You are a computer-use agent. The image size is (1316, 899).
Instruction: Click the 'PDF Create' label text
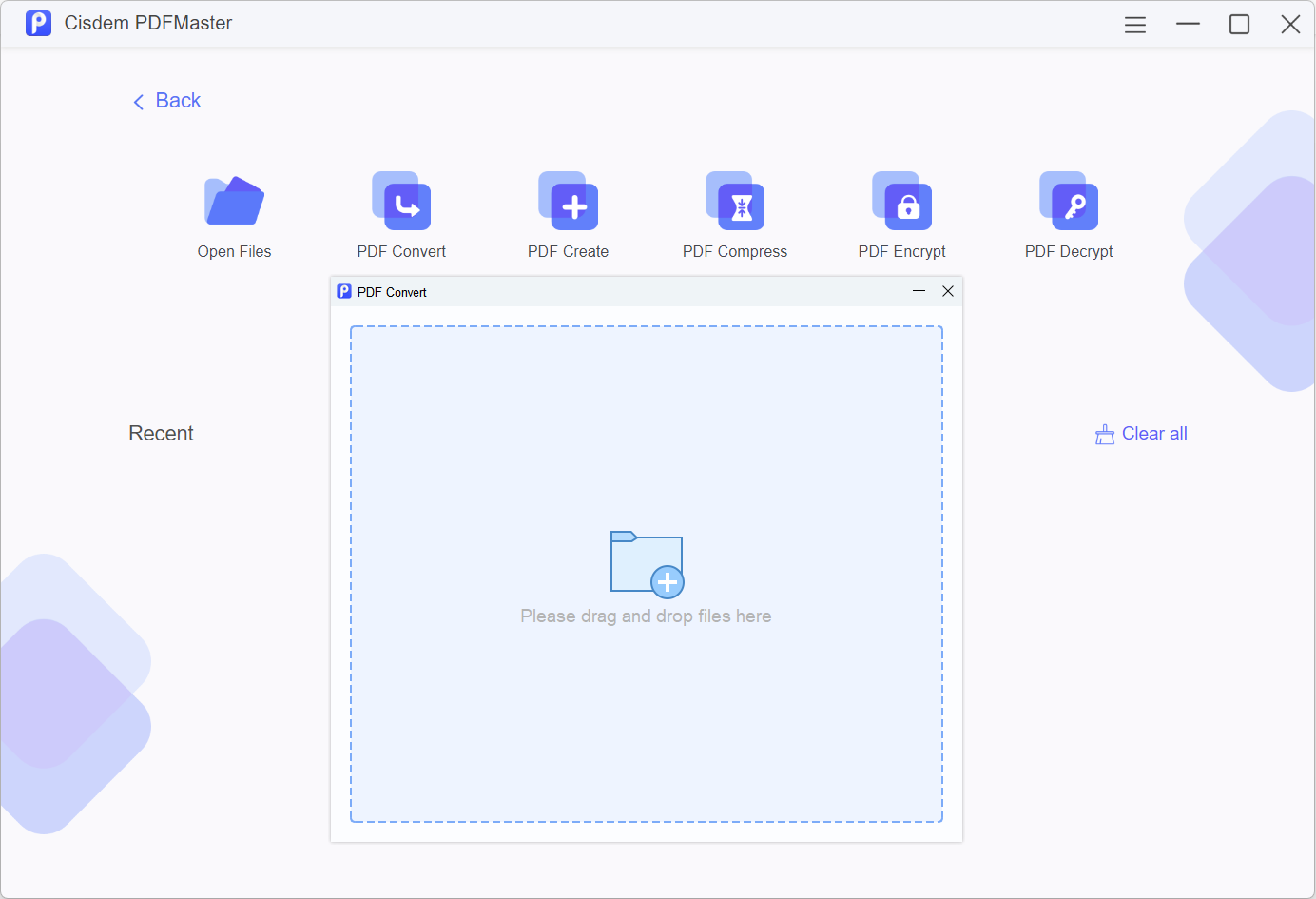click(568, 252)
